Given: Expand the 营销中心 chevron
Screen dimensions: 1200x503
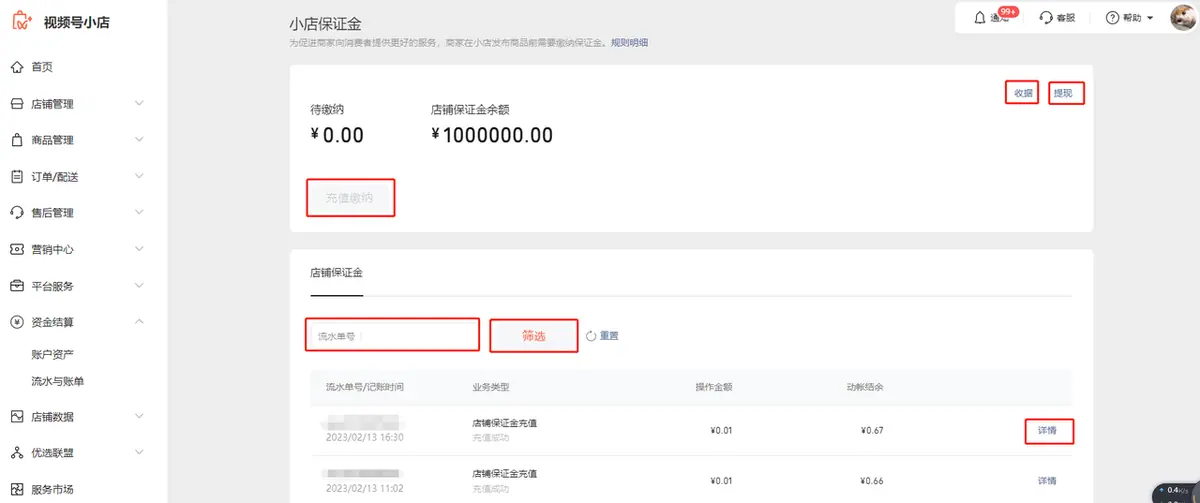Looking at the screenshot, I should point(139,249).
